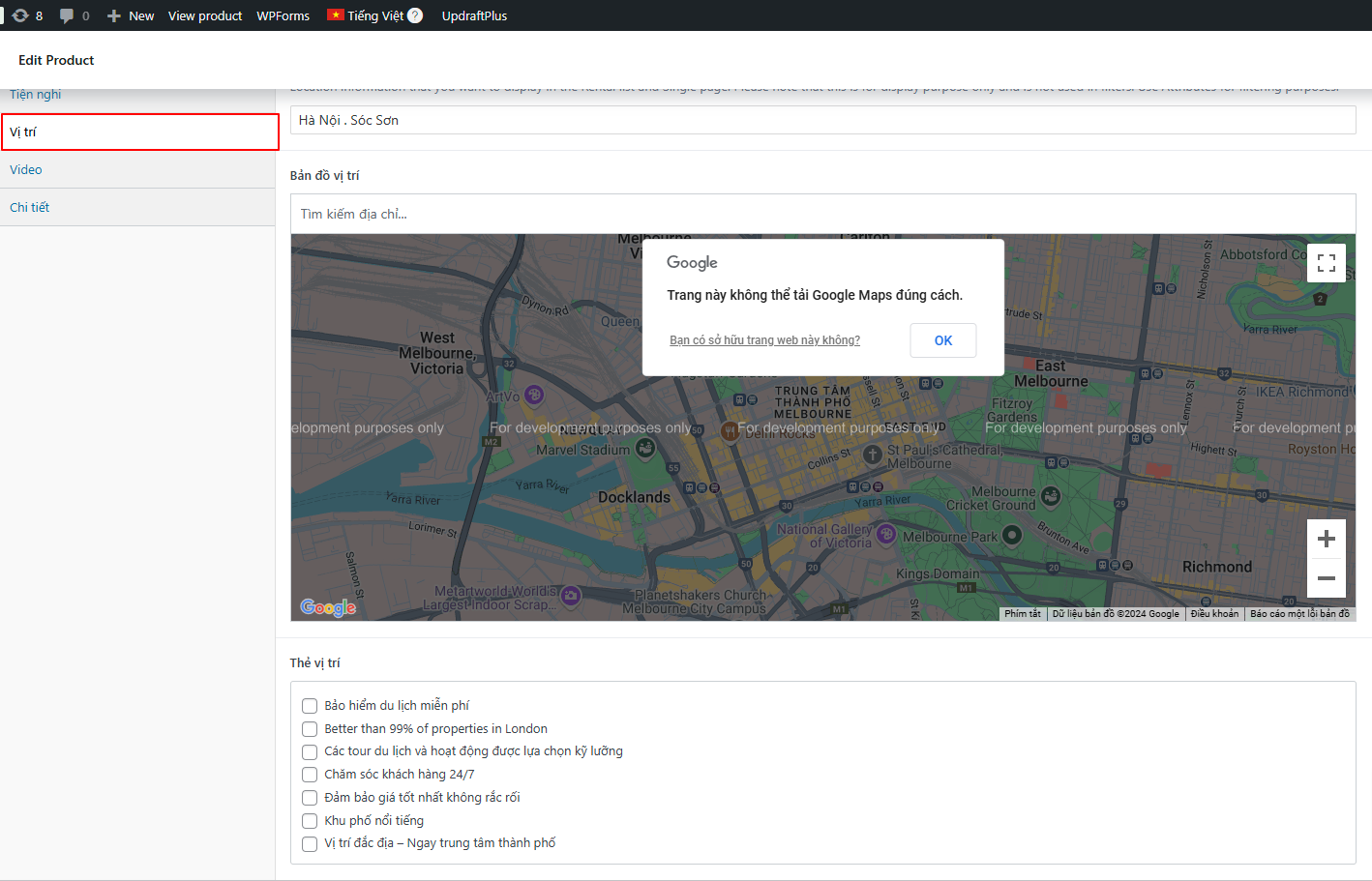Click the Vietnam flag language icon

pos(336,15)
